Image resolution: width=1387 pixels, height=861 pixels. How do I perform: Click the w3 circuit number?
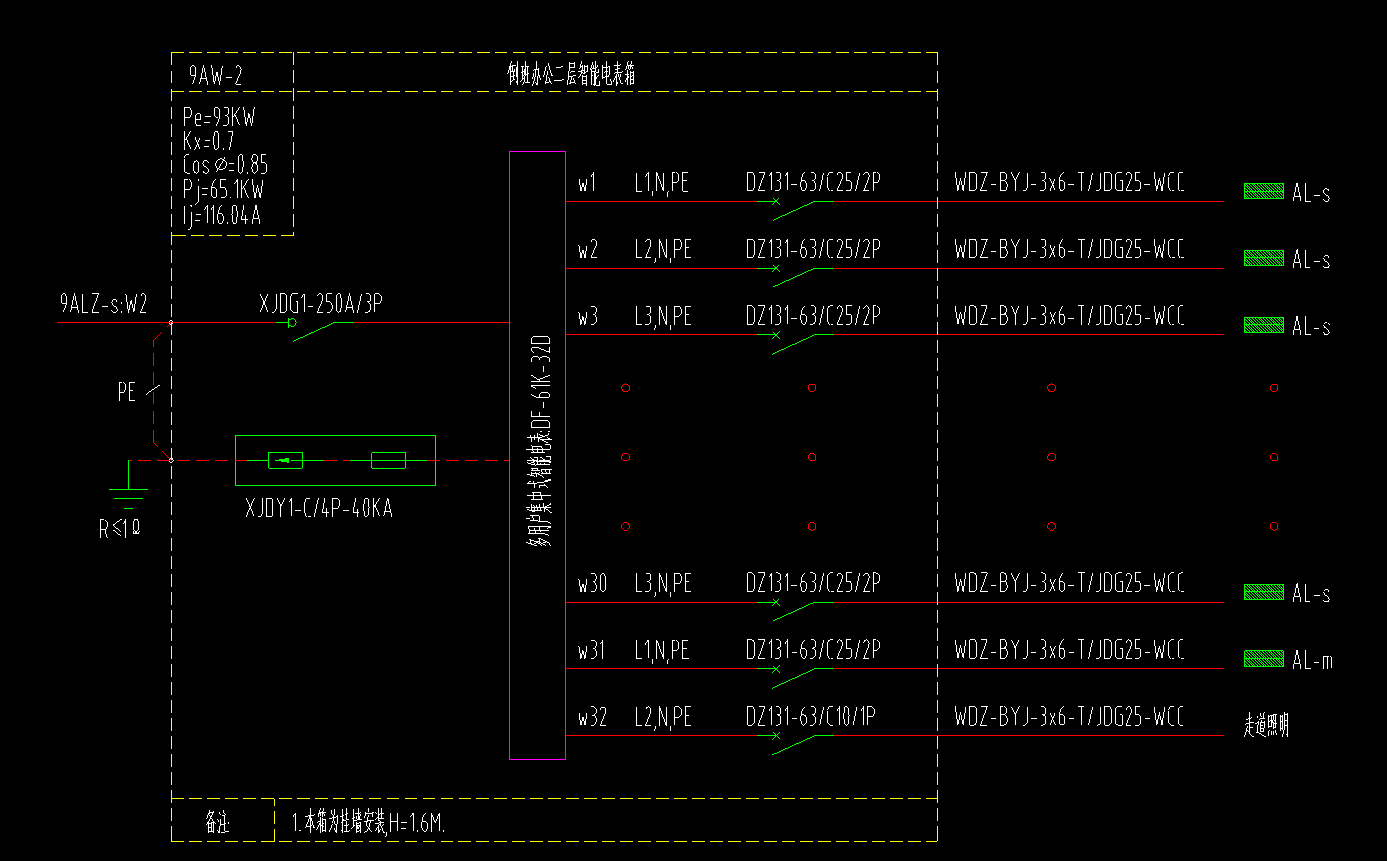[588, 317]
